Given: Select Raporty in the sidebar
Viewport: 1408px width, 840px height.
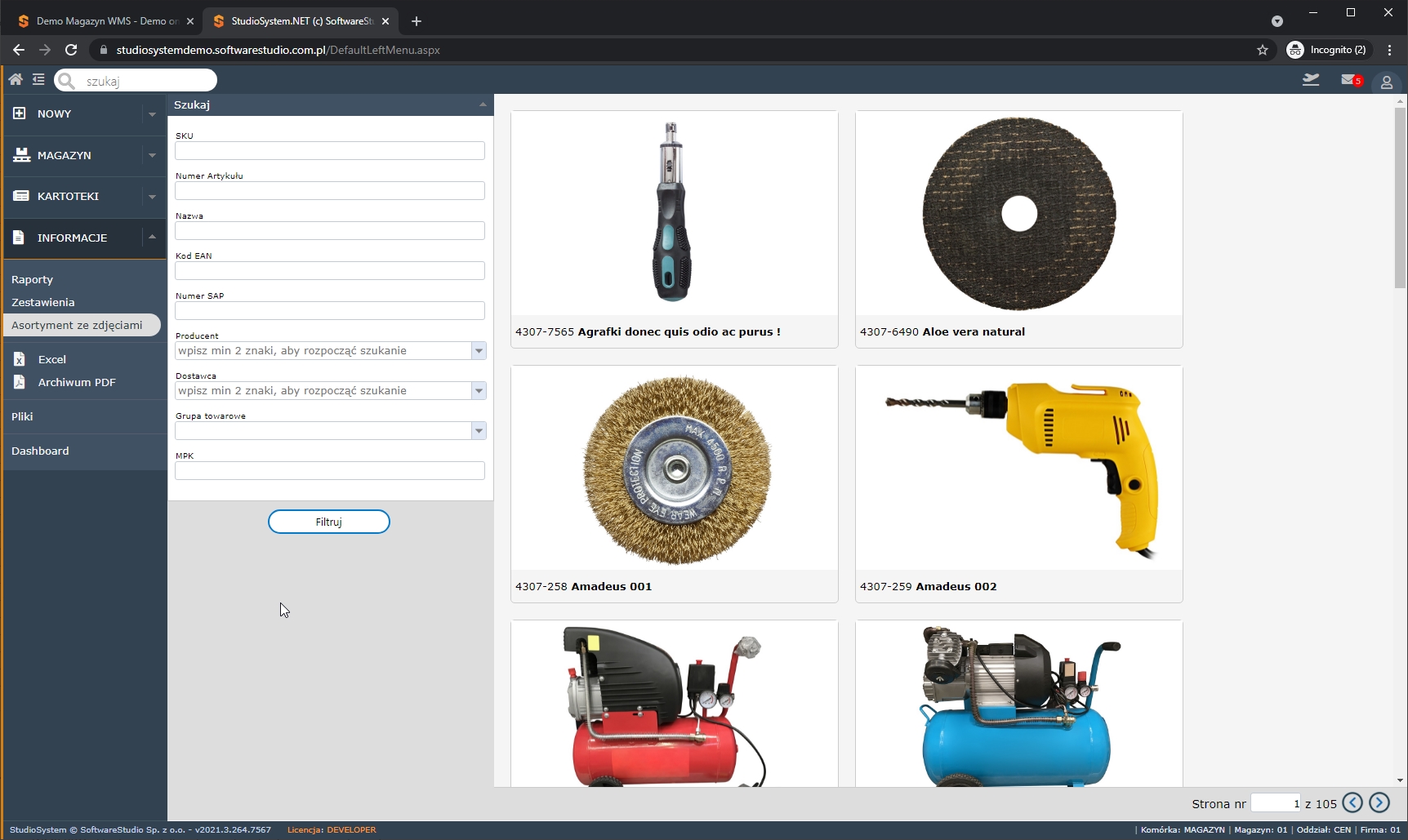Looking at the screenshot, I should (x=32, y=278).
